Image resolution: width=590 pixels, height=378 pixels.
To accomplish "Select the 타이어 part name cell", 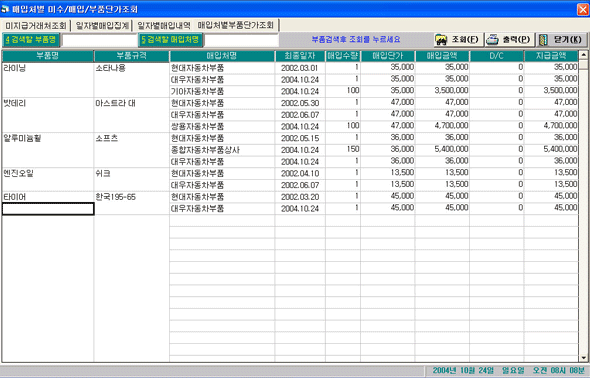I will 48,197.
